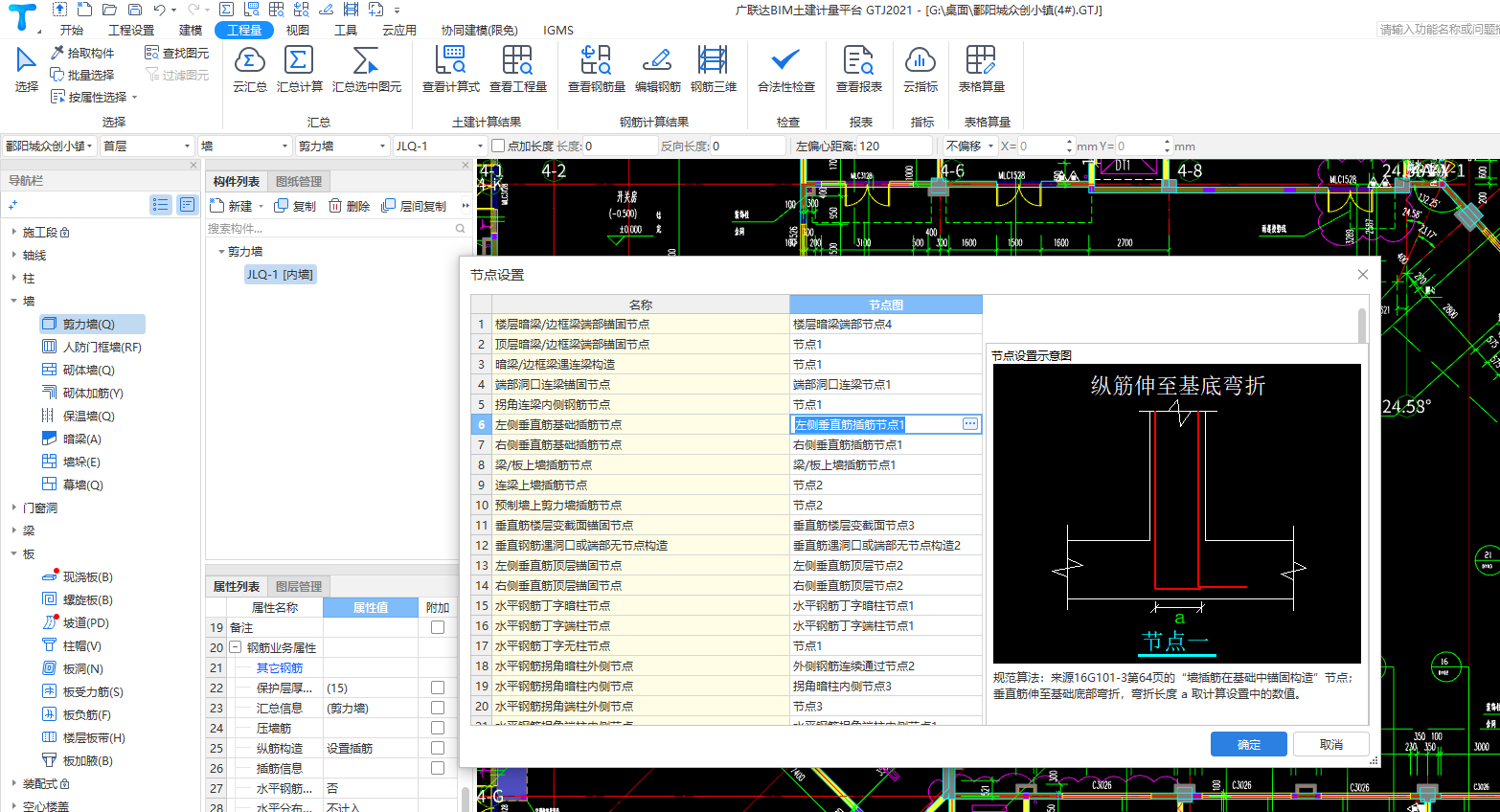Click 查找图元 find element tool
This screenshot has width=1500, height=812.
176,53
